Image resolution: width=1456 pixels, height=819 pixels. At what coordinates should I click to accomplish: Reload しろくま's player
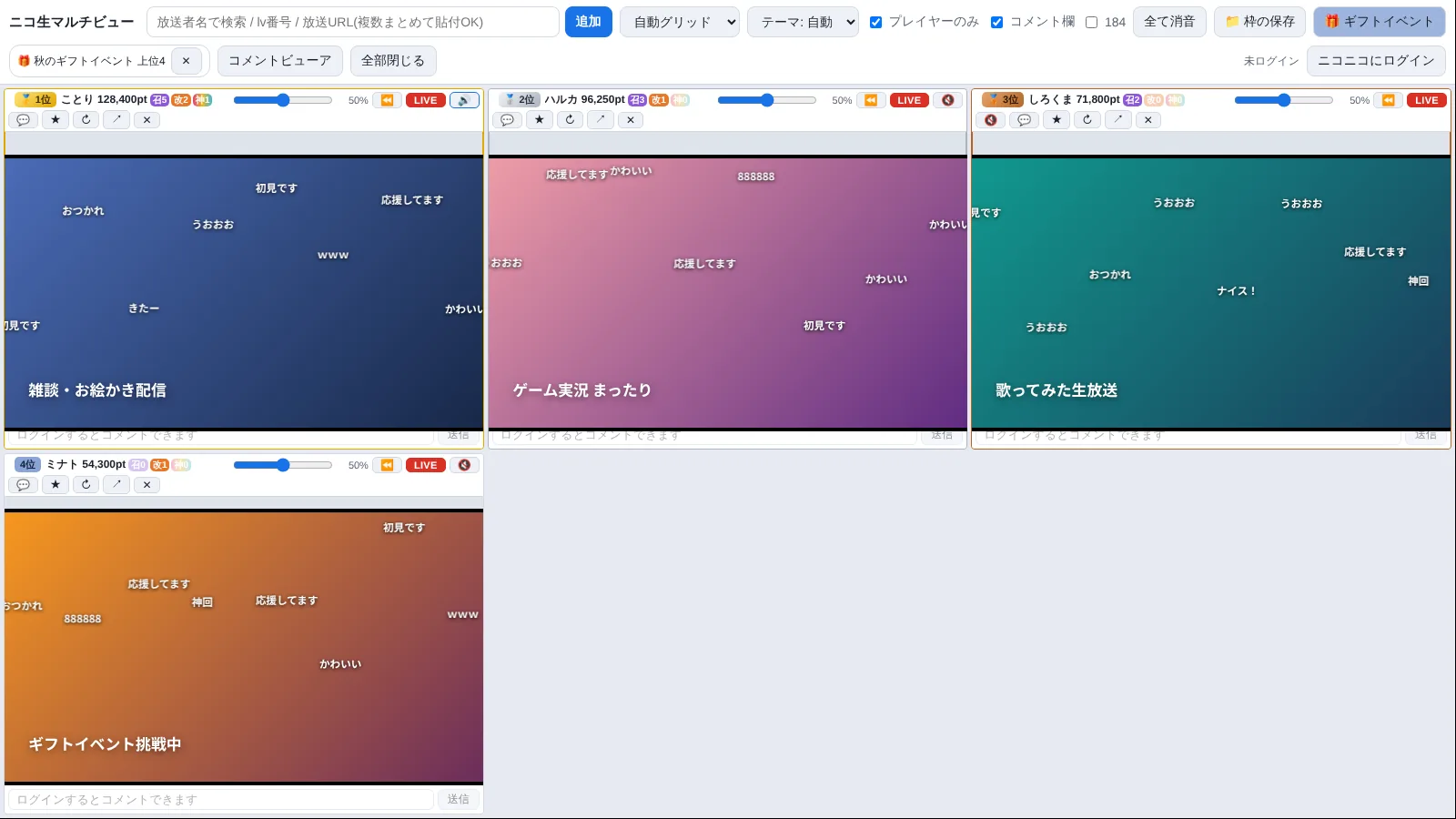pyautogui.click(x=1087, y=120)
